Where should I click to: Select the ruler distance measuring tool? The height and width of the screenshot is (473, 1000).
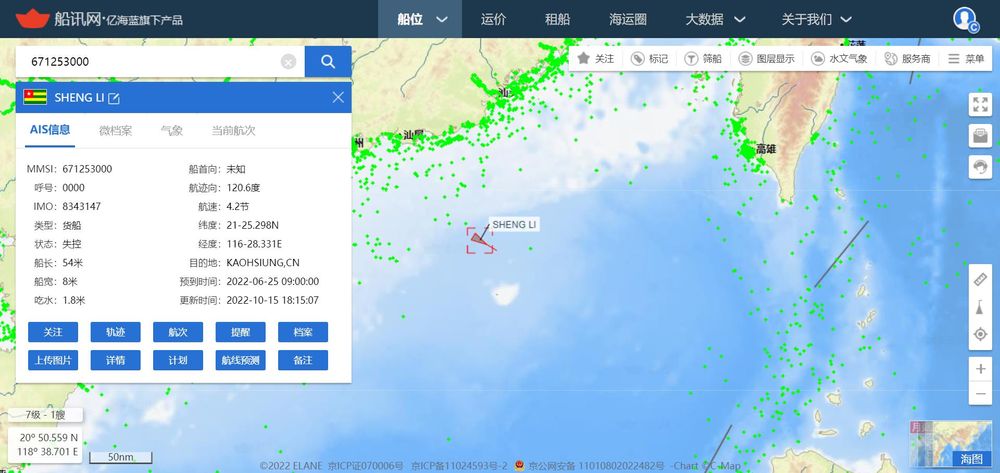(980, 279)
